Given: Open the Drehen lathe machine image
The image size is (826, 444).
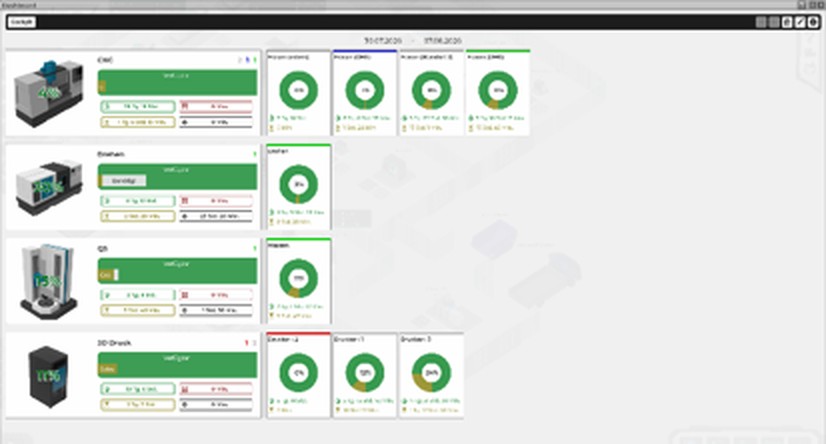Looking at the screenshot, I should [48, 188].
